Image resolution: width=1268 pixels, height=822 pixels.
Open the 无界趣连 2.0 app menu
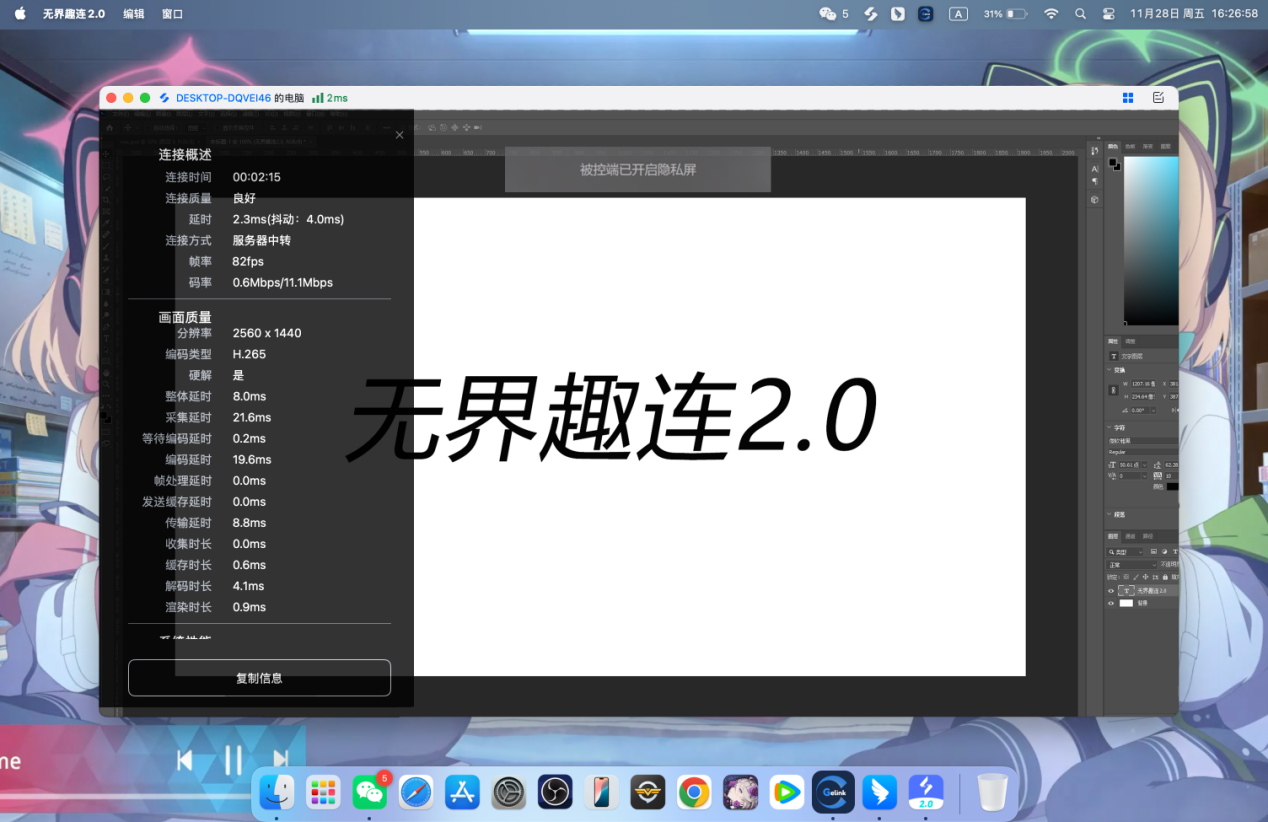point(74,14)
